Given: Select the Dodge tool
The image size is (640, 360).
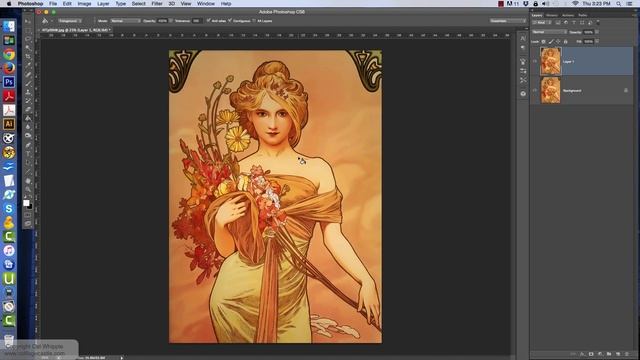Looking at the screenshot, I should [28, 136].
